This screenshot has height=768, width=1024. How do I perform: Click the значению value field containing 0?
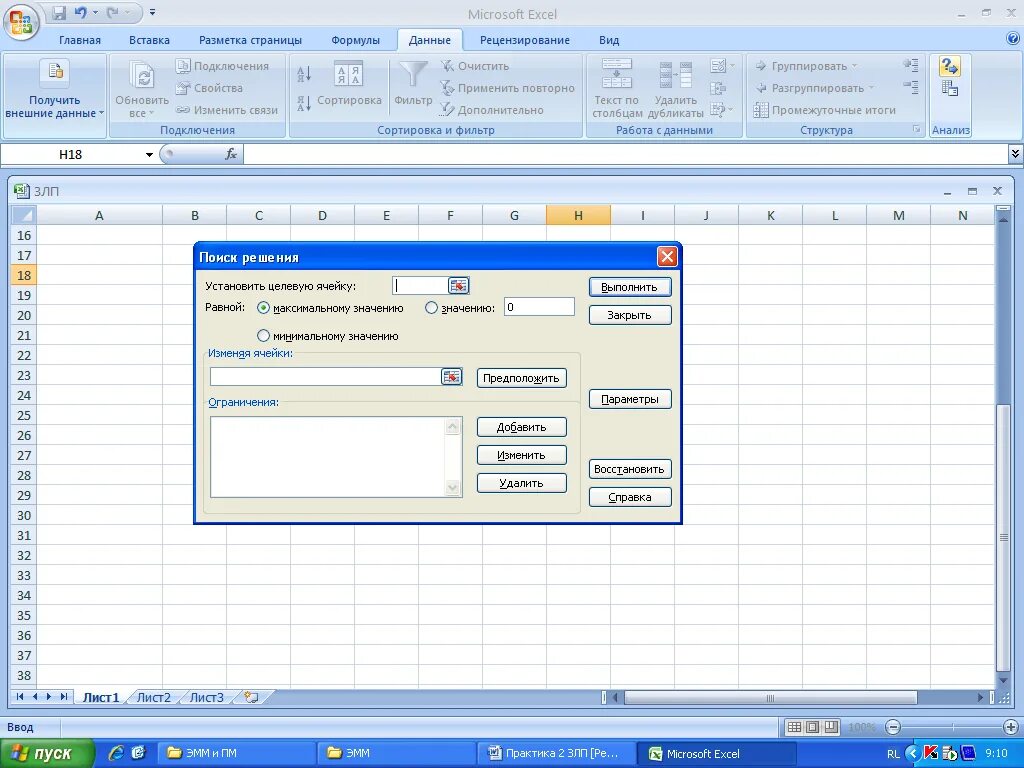click(x=539, y=307)
